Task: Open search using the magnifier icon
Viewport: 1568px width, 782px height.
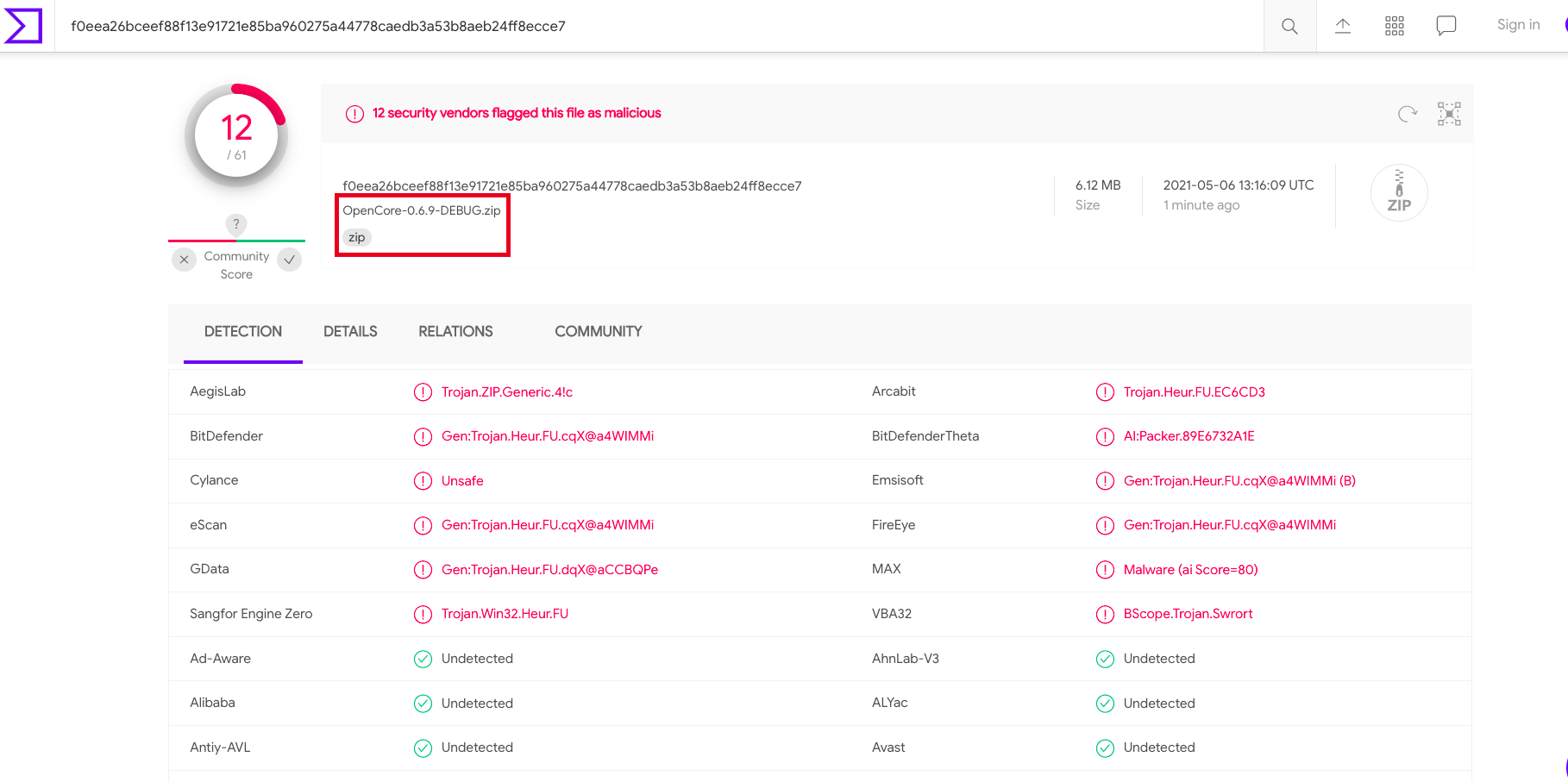Action: click(1289, 26)
